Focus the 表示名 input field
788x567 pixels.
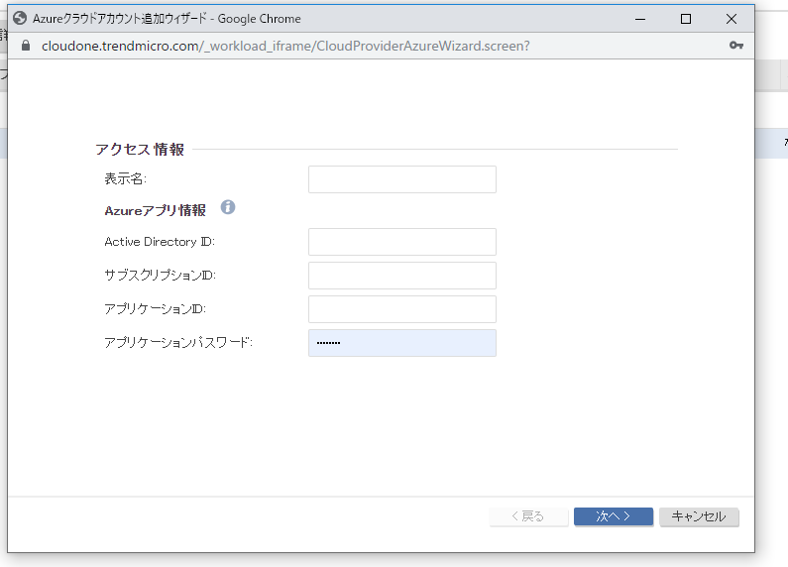[x=402, y=179]
